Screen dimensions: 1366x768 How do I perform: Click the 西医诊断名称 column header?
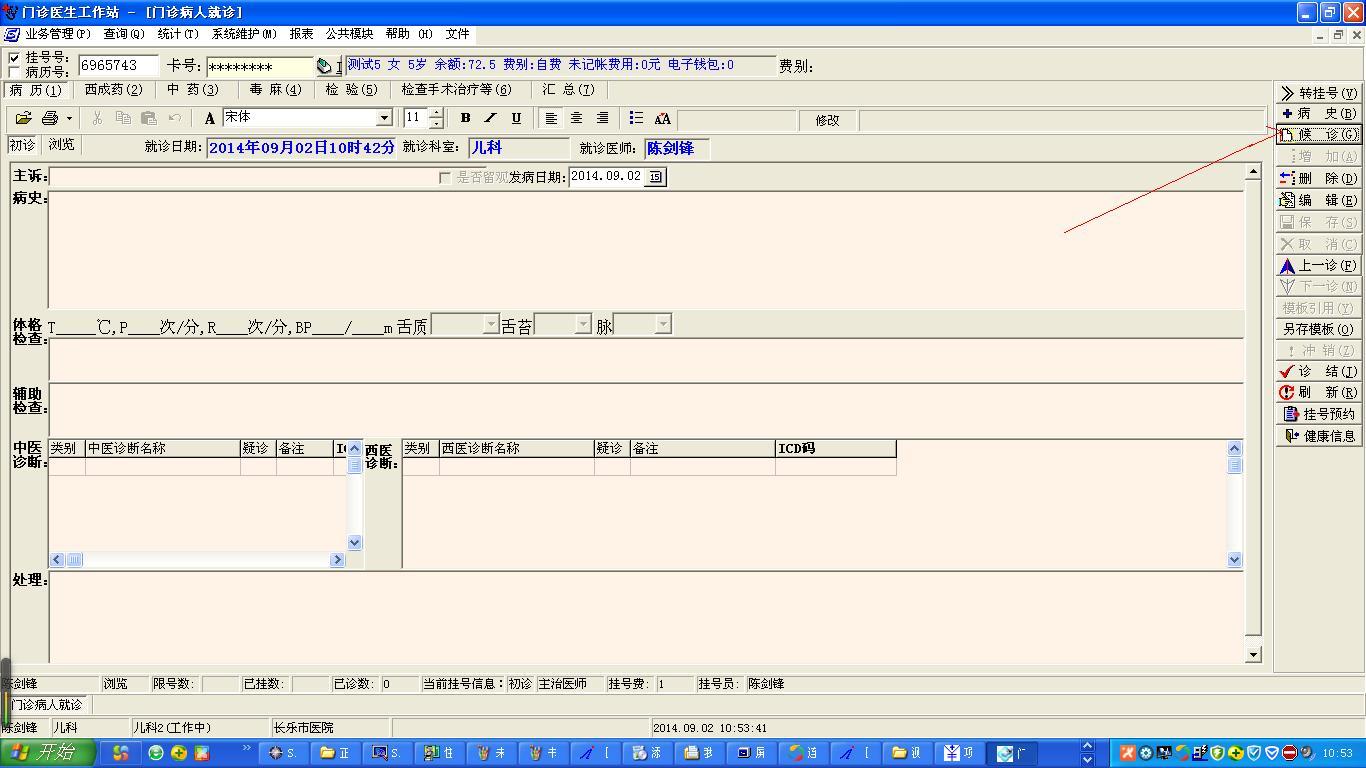[x=517, y=449]
